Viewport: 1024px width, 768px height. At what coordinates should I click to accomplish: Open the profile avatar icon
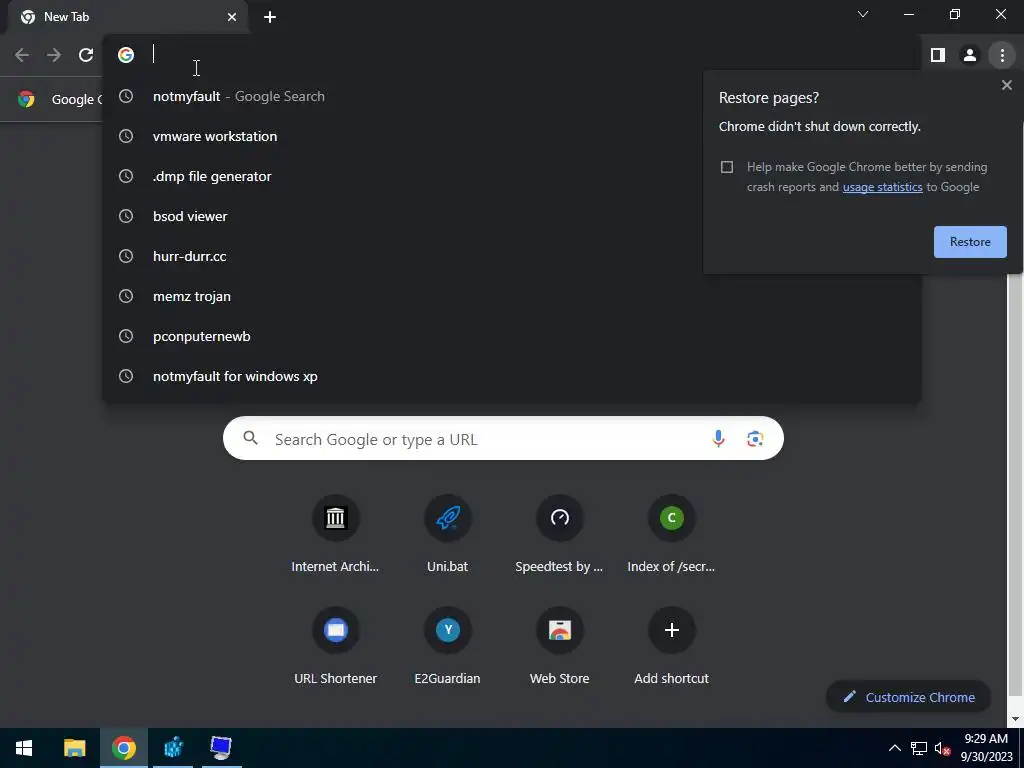(970, 56)
